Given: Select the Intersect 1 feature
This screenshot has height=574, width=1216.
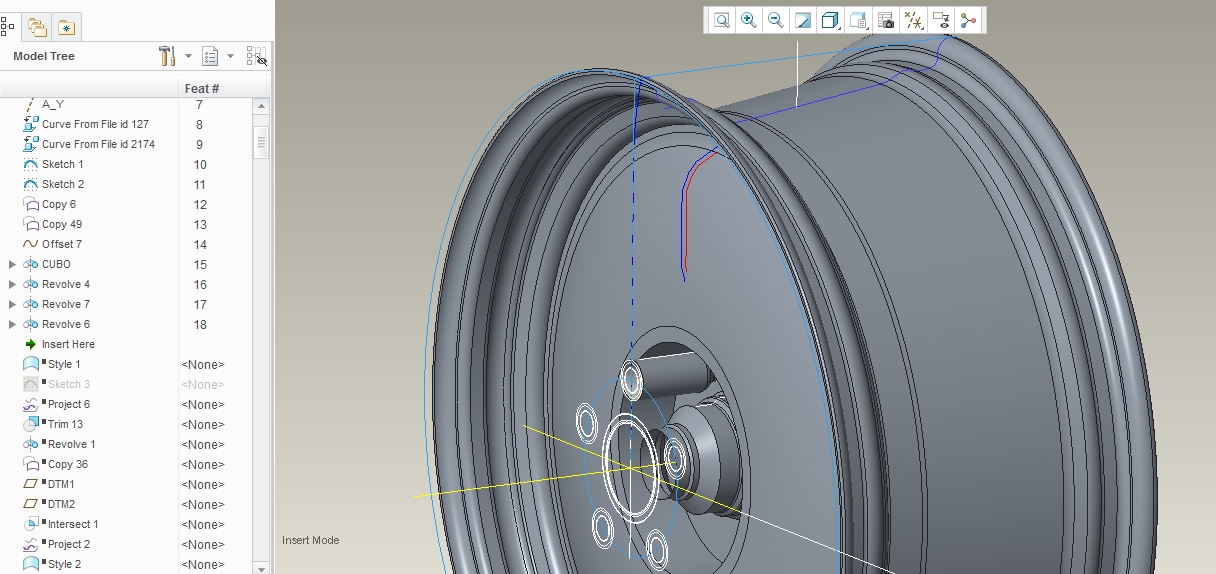Looking at the screenshot, I should point(73,524).
